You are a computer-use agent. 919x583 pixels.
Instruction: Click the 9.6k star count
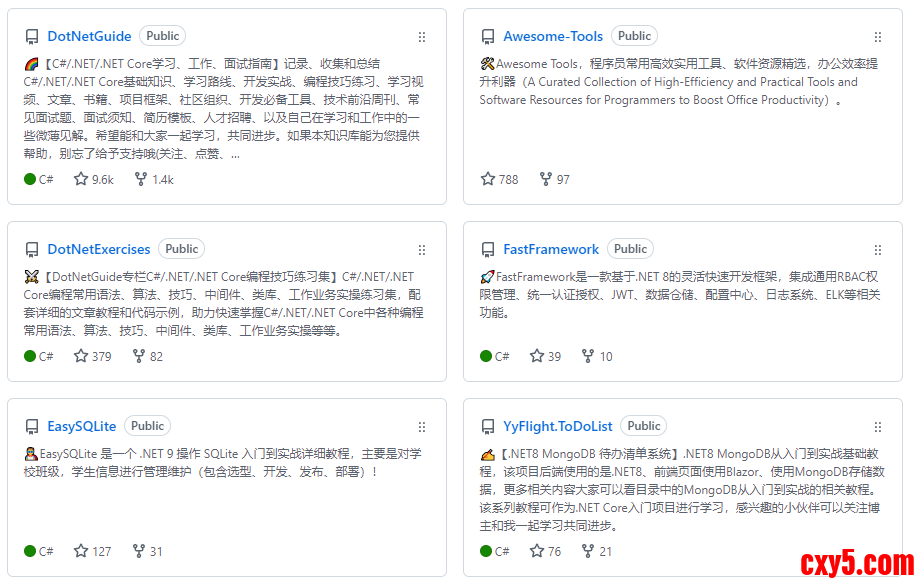pos(103,180)
